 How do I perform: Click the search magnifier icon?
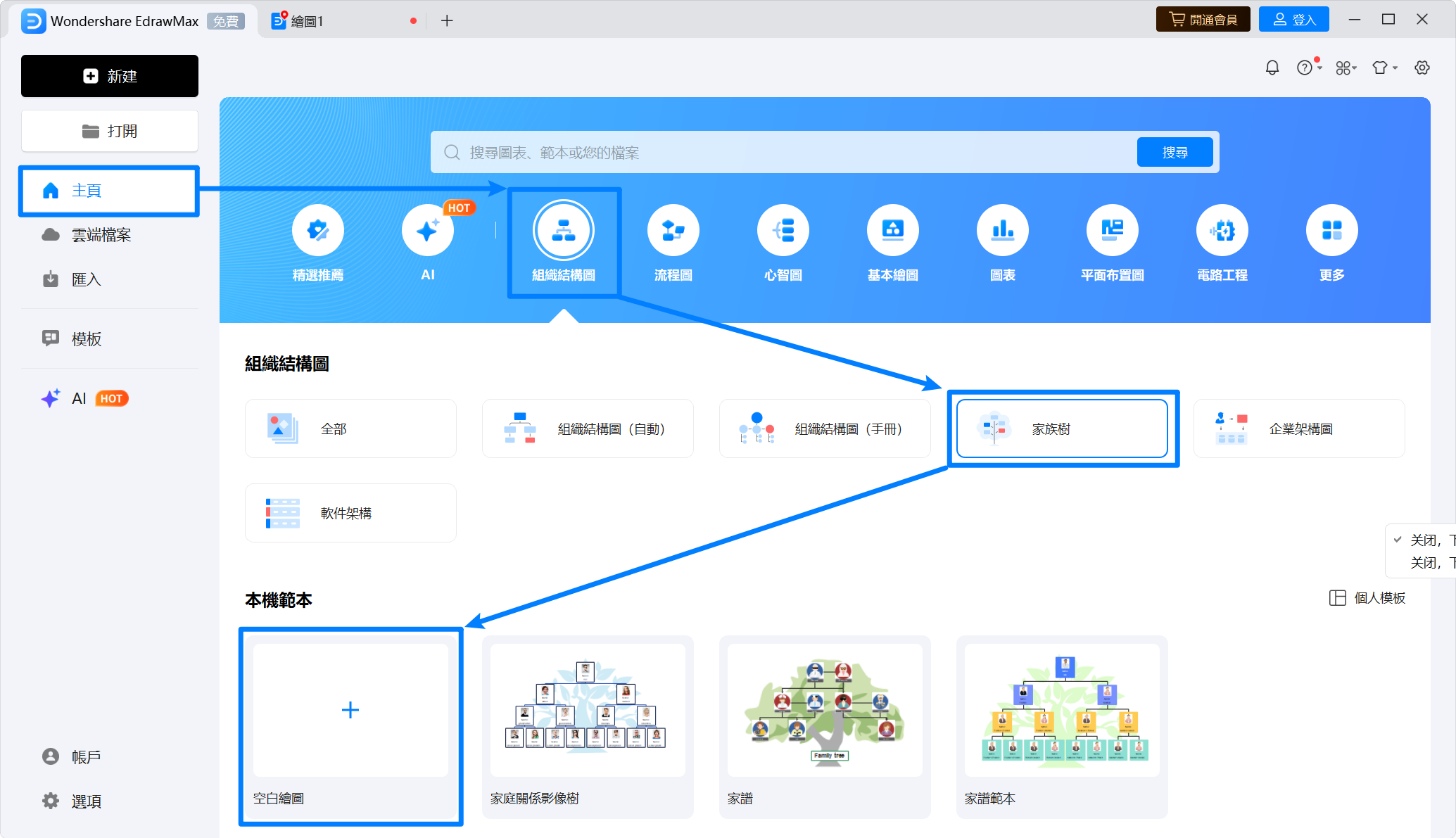(452, 153)
